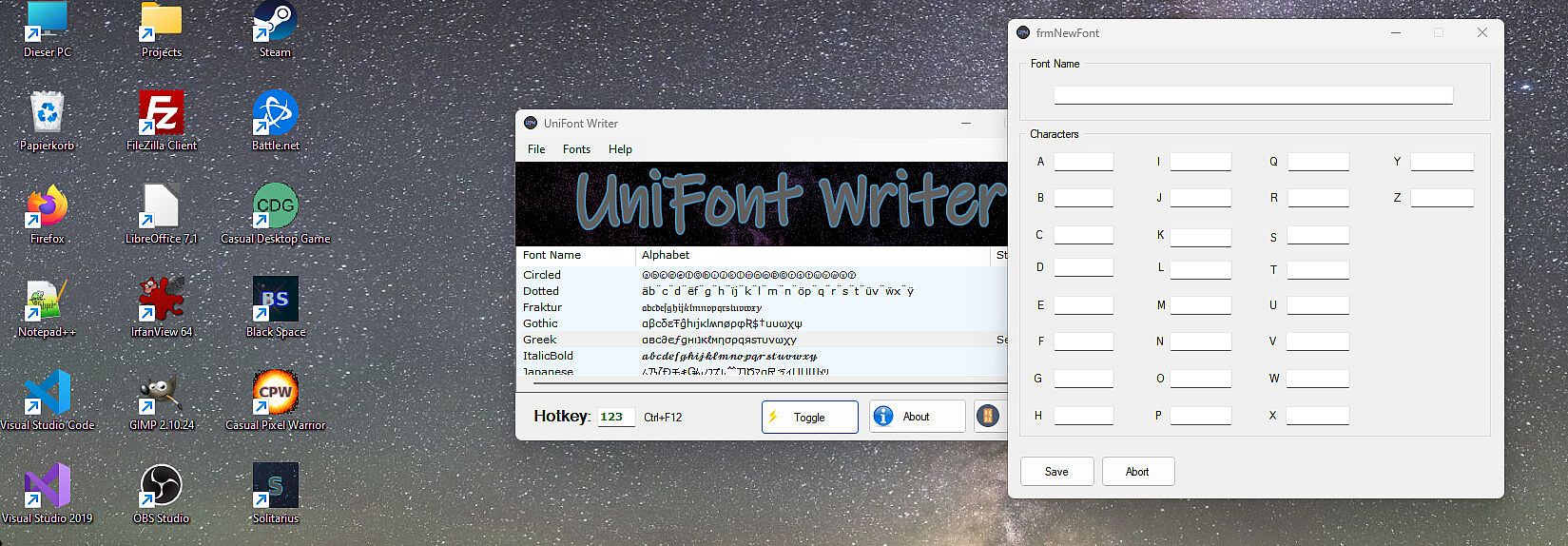Click the character S input box
The width and height of the screenshot is (1568, 546).
click(x=1318, y=235)
